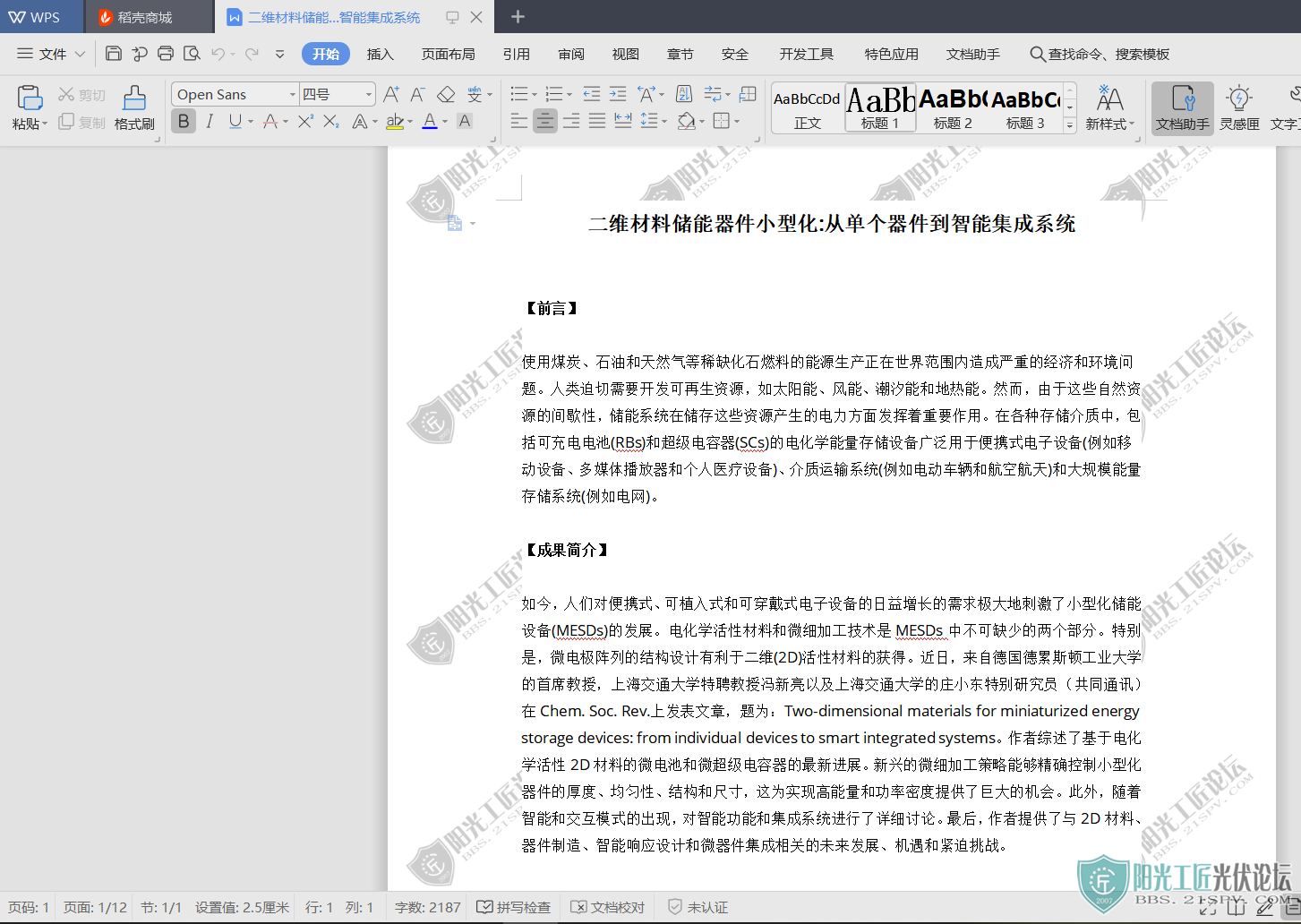The height and width of the screenshot is (924, 1301).
Task: Toggle Underline formatting
Action: (x=235, y=121)
